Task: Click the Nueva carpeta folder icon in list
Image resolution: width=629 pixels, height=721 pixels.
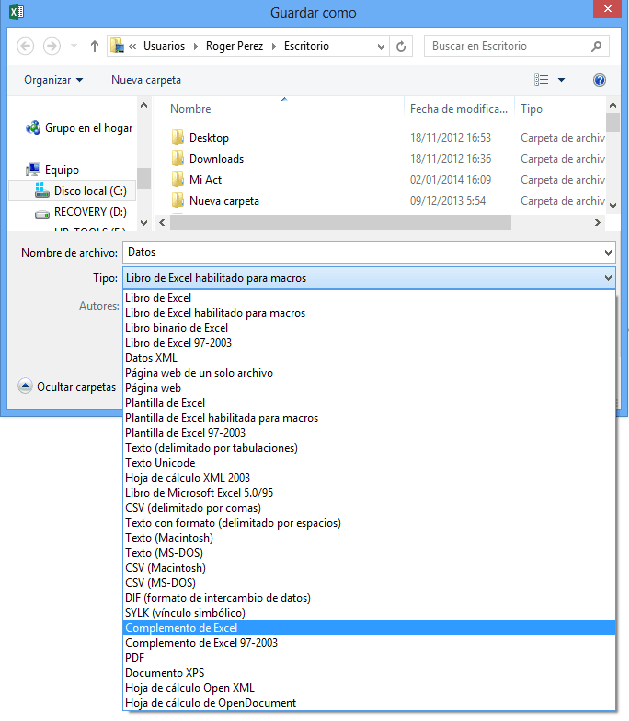Action: [178, 200]
